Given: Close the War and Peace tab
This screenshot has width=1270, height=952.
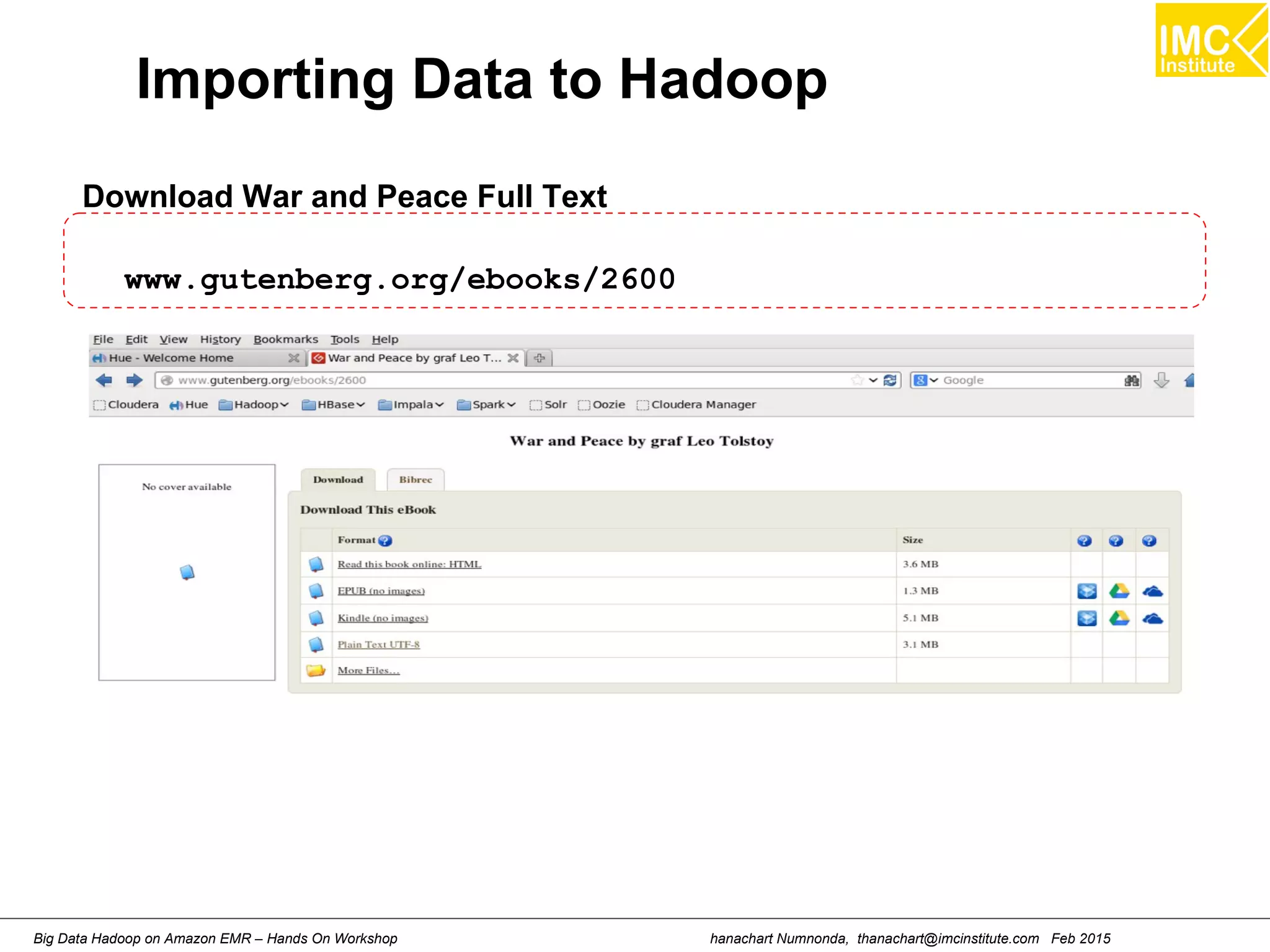Looking at the screenshot, I should (x=513, y=358).
